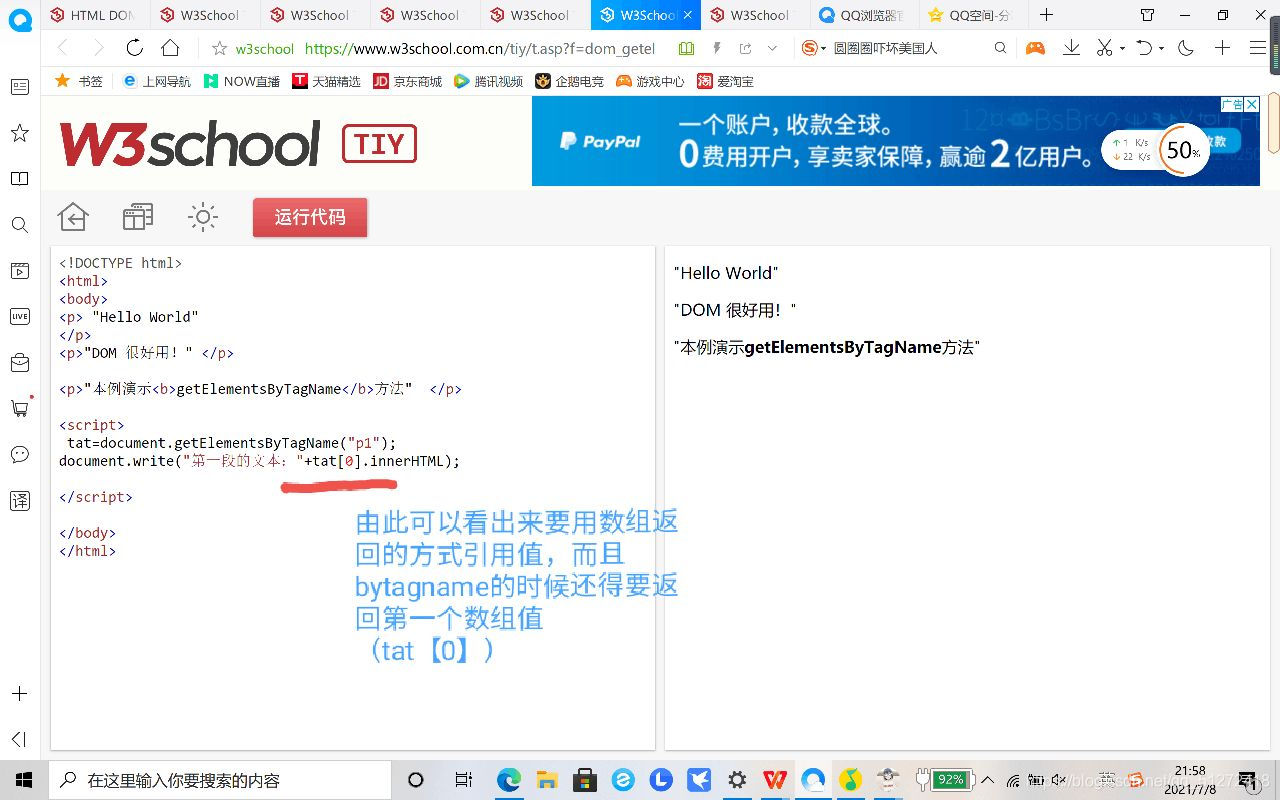Click the TIY home icon
Image resolution: width=1280 pixels, height=800 pixels.
point(73,217)
